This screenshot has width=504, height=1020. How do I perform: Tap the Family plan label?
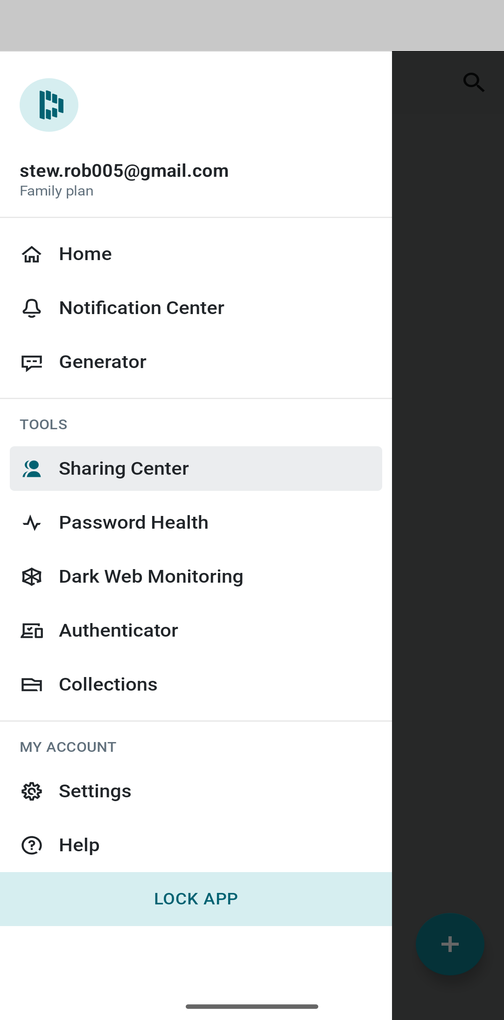coord(57,191)
